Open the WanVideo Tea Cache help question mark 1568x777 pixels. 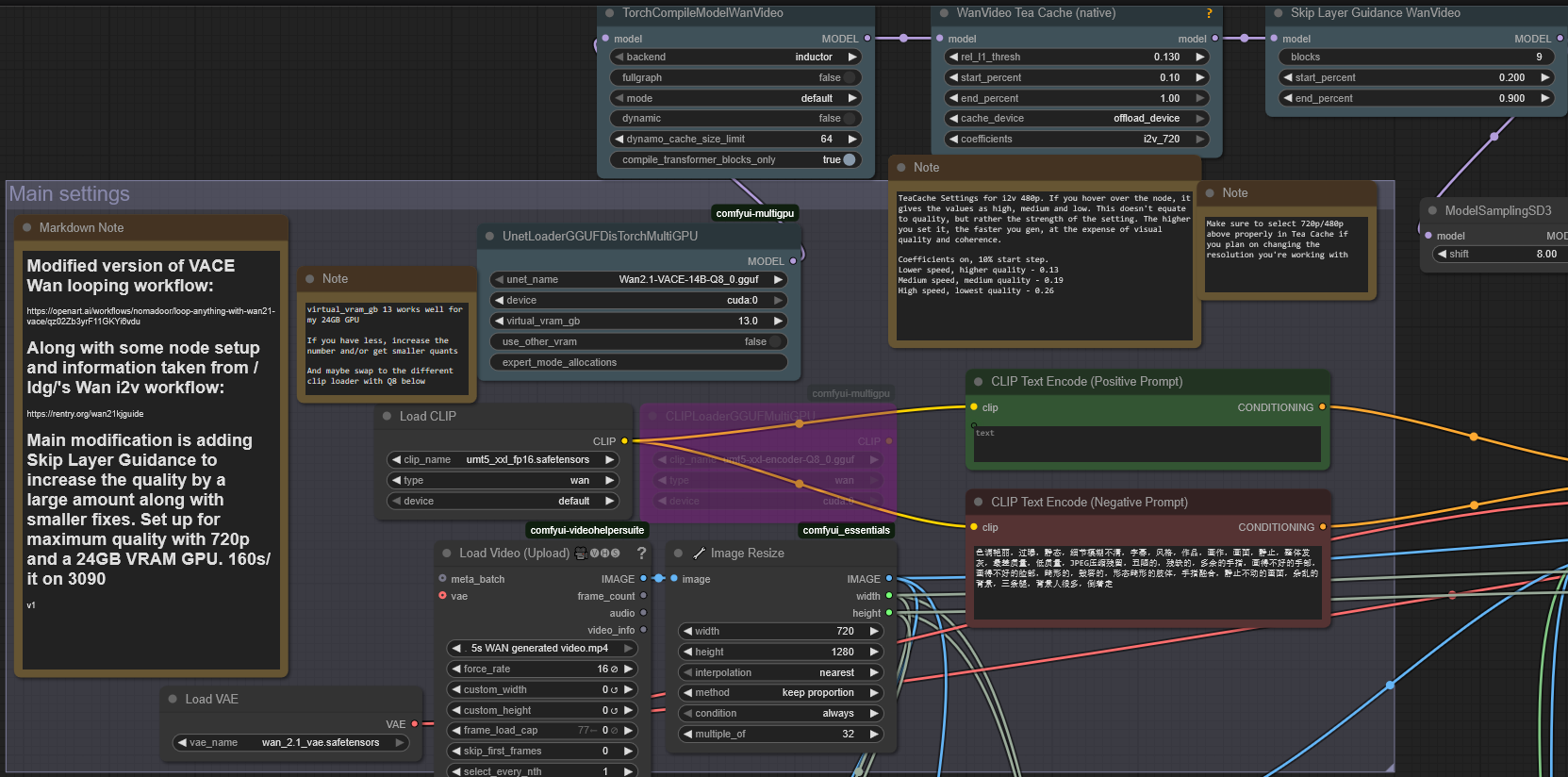(1210, 13)
